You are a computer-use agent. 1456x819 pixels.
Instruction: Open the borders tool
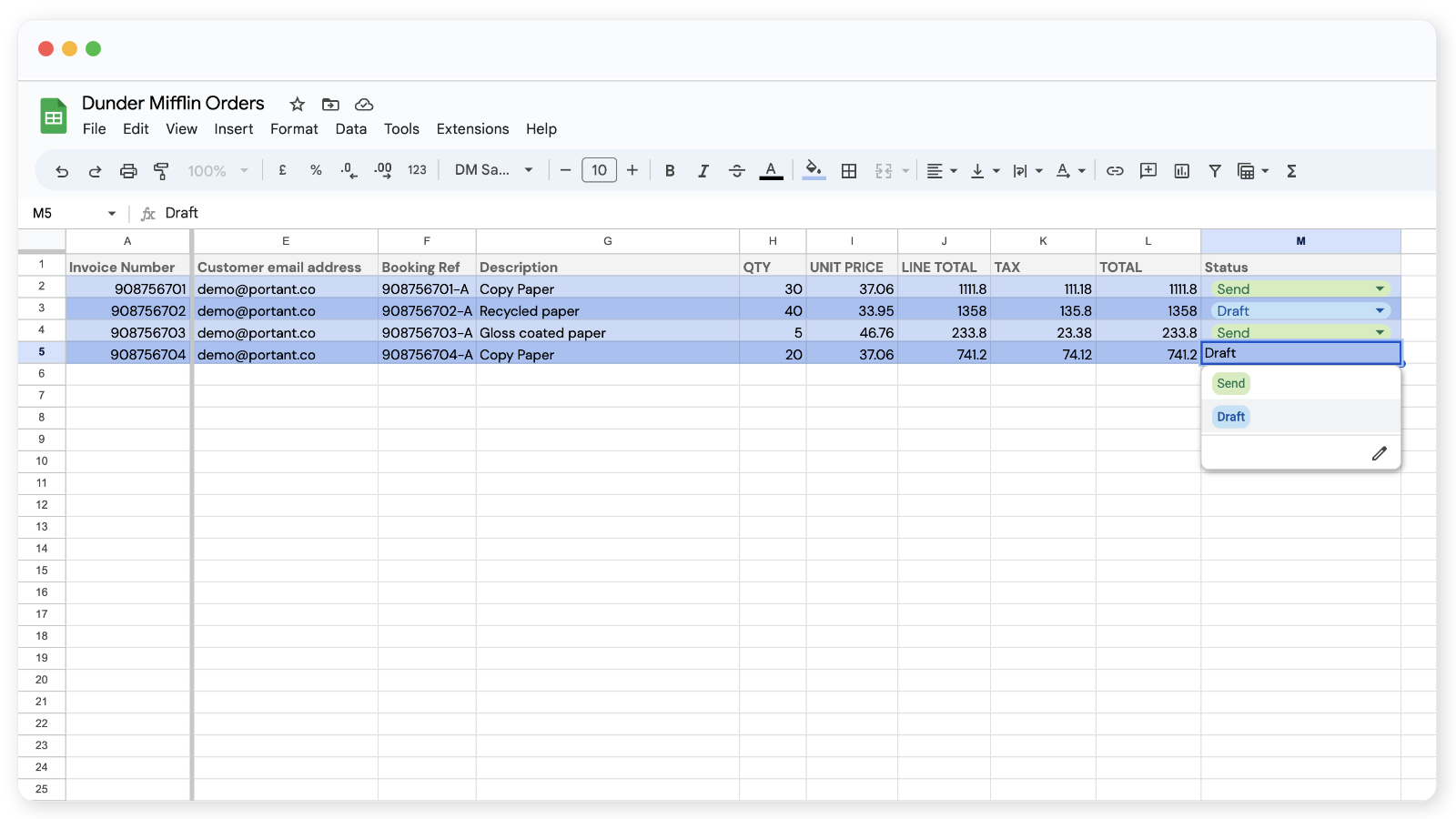(x=849, y=171)
